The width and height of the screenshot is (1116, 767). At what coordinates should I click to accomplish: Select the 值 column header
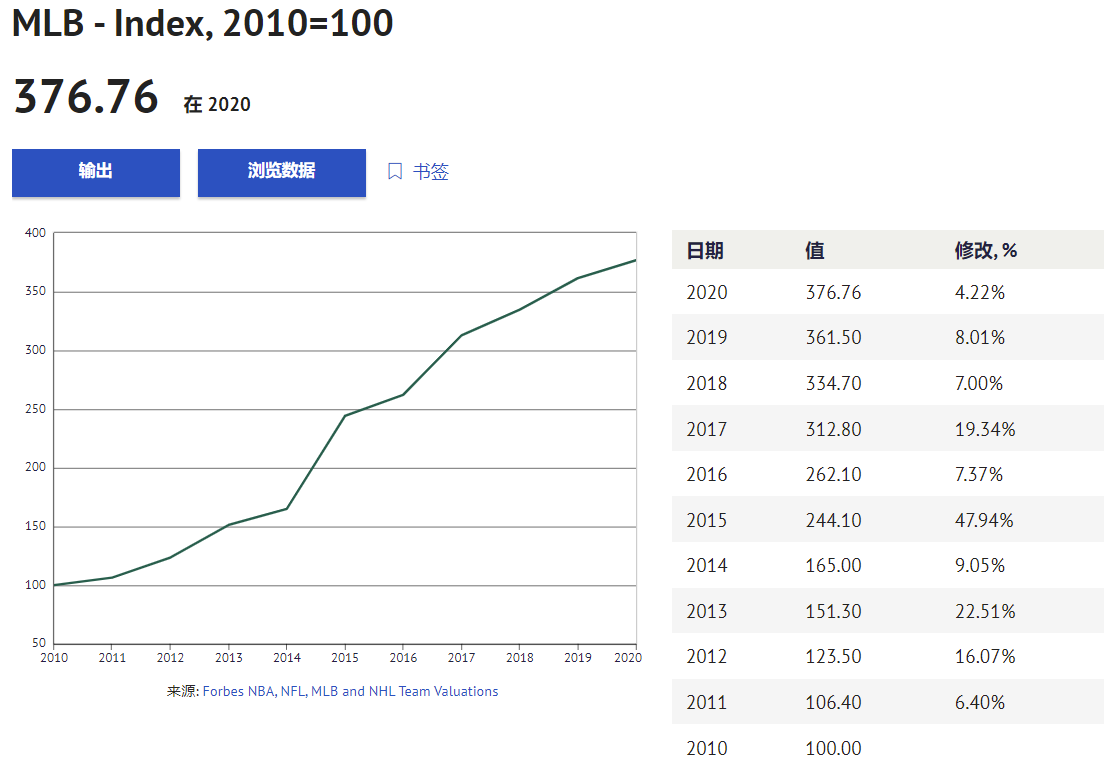[x=815, y=251]
